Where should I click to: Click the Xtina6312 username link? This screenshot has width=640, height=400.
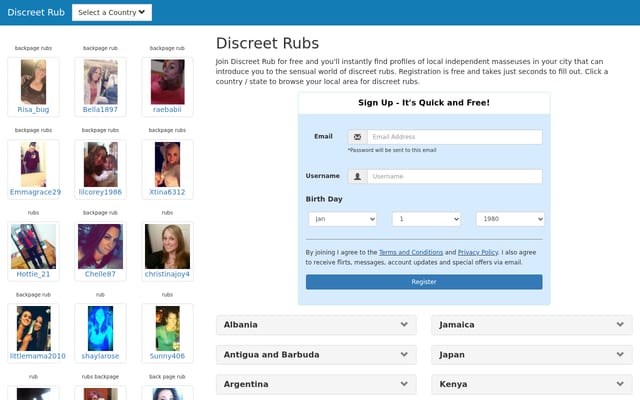(x=167, y=192)
